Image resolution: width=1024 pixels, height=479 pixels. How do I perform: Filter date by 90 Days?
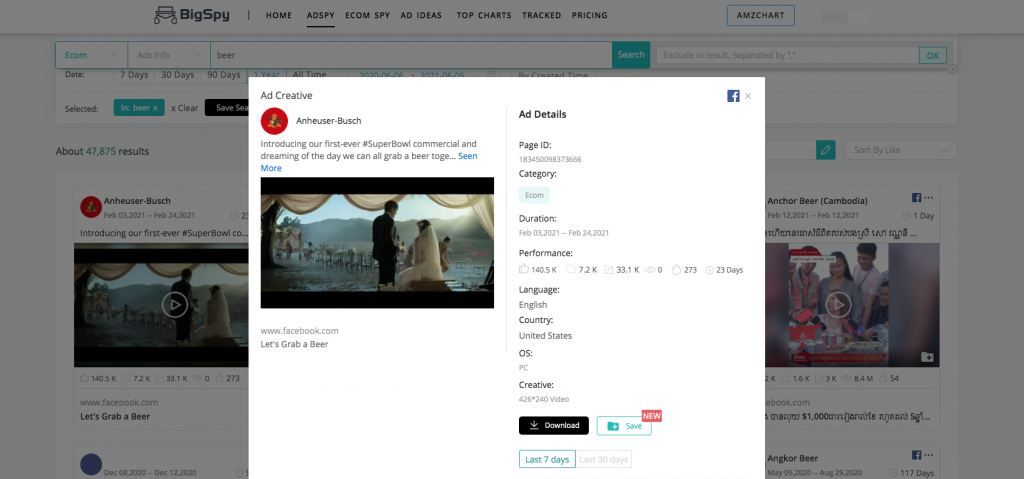tap(224, 75)
